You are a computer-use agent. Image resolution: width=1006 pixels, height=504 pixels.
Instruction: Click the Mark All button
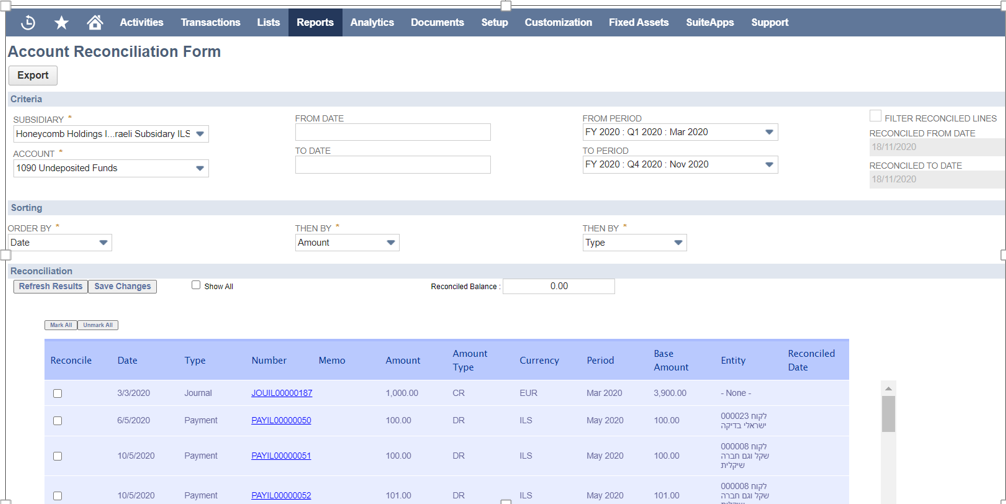61,325
